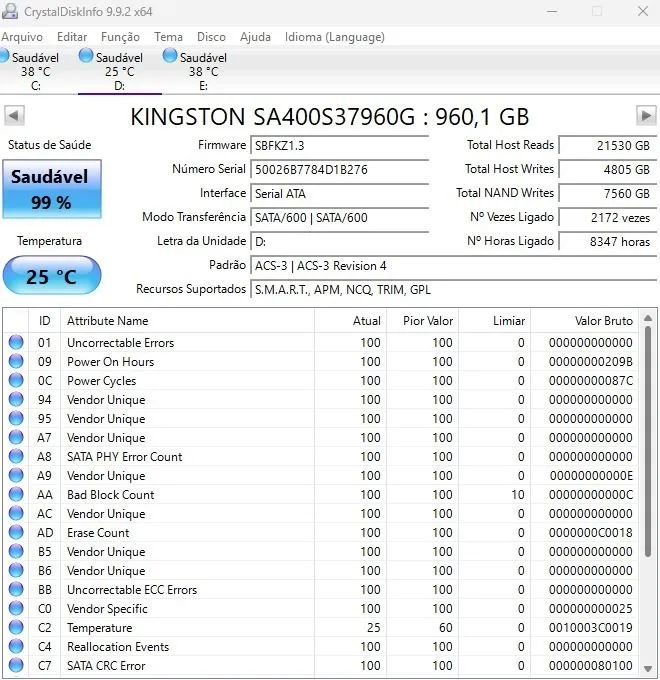Click the ID column header
The height and width of the screenshot is (680, 660).
click(44, 321)
